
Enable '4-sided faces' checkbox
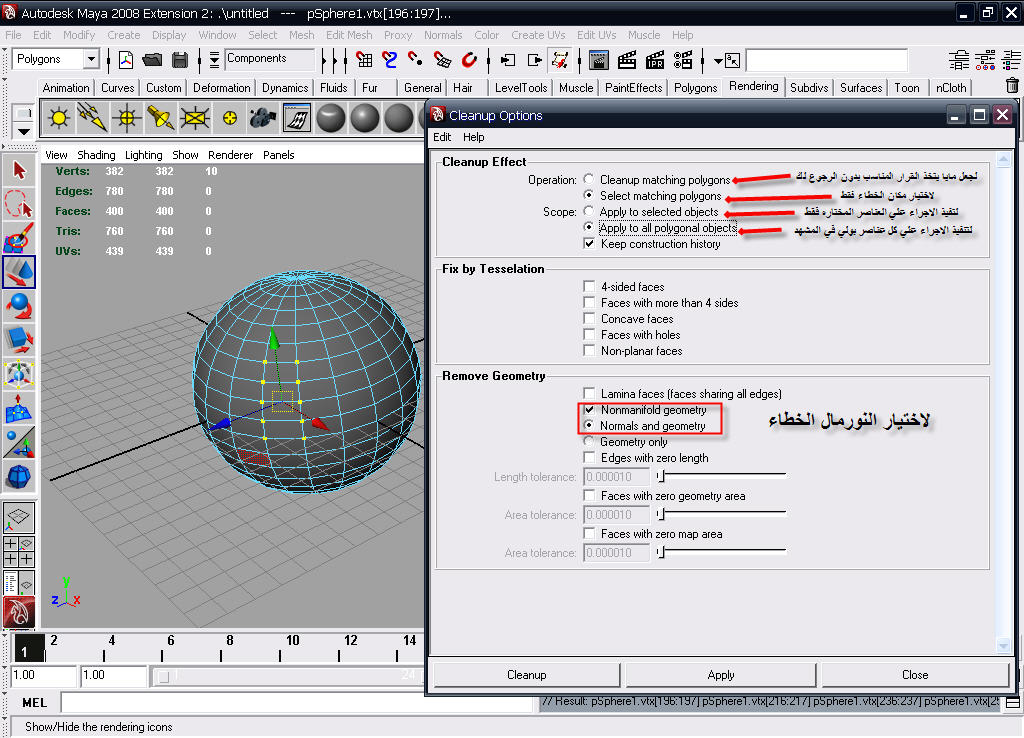[589, 286]
